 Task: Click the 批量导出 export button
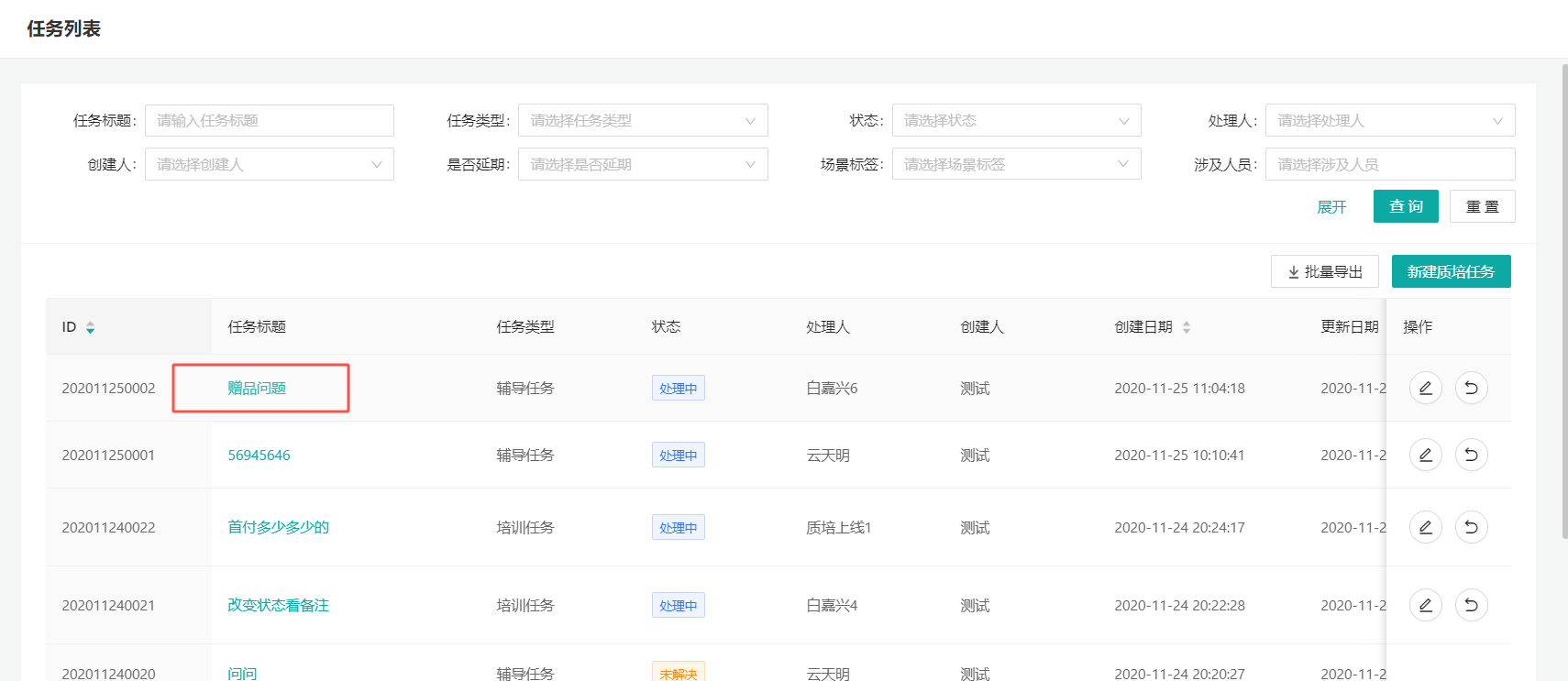click(1324, 271)
